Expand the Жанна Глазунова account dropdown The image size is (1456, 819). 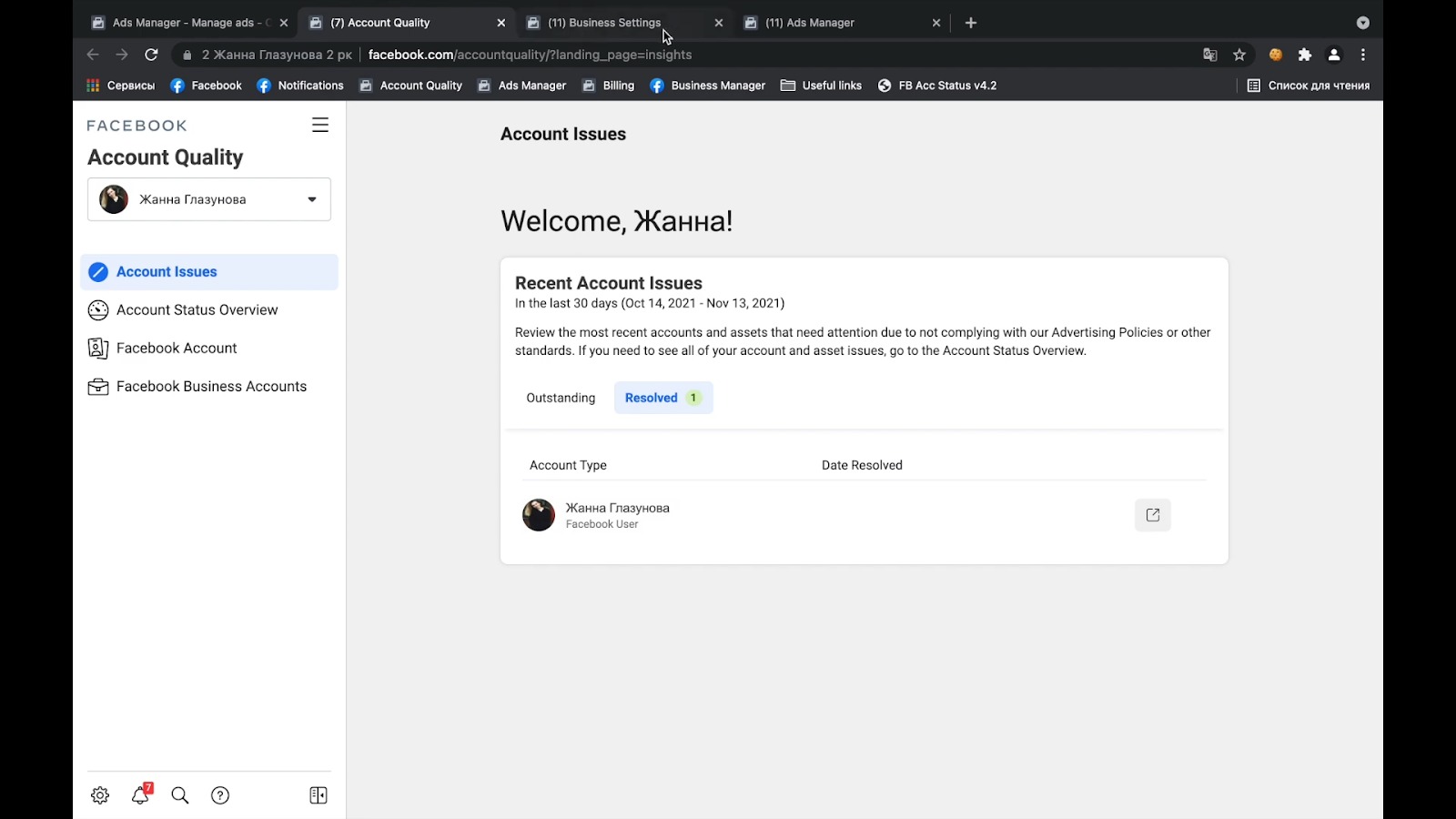click(x=209, y=199)
